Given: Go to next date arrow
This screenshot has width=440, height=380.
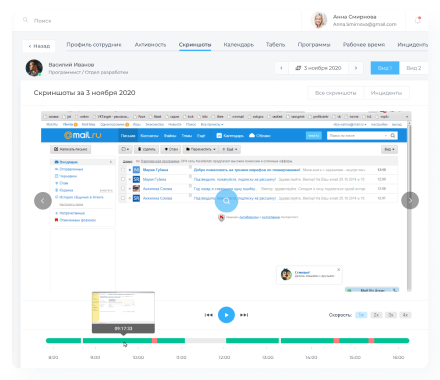Looking at the screenshot, I should coord(356,68).
